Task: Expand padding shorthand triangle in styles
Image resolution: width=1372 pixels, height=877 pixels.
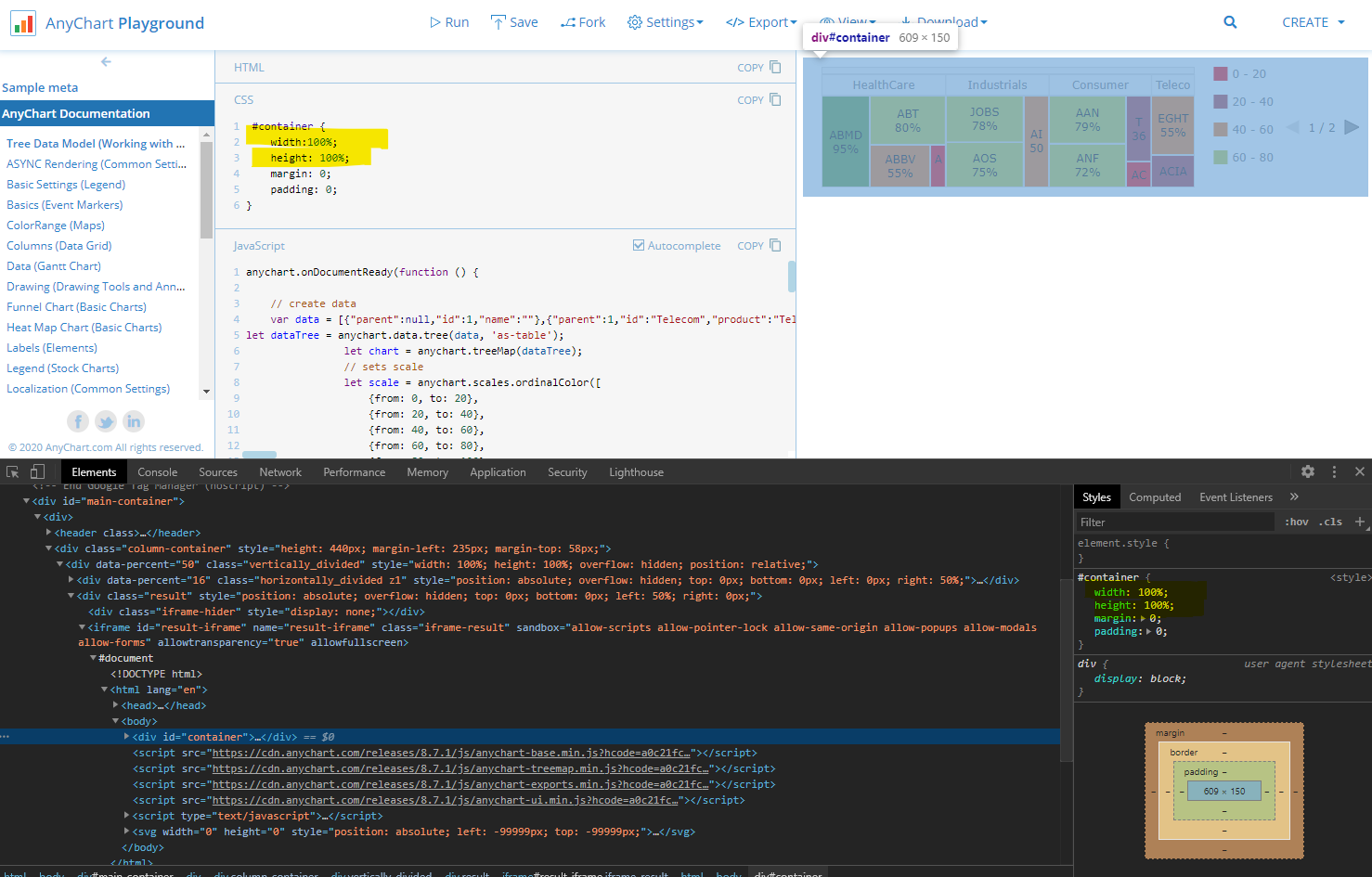Action: click(1149, 632)
